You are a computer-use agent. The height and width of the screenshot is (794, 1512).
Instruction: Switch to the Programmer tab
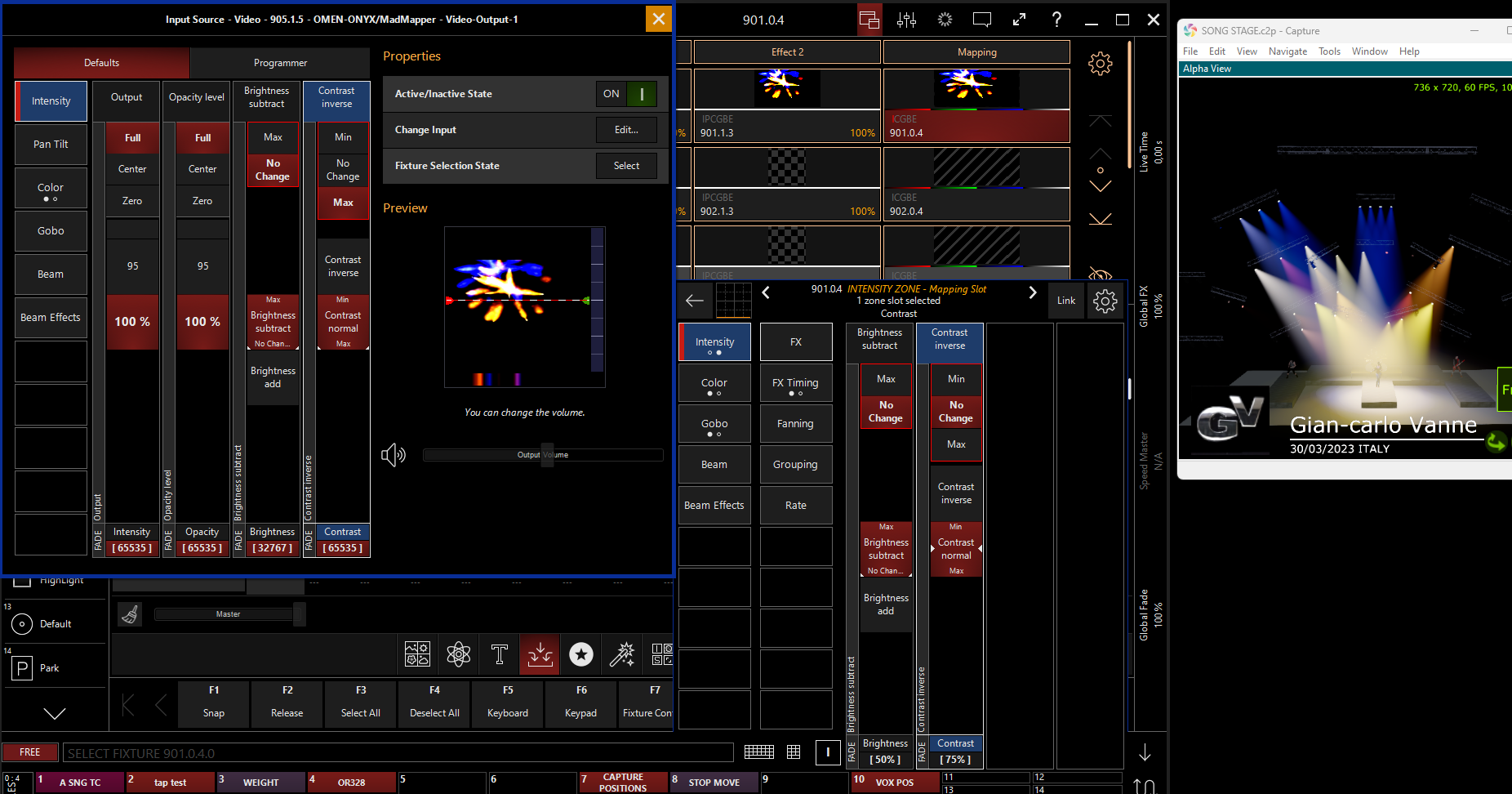click(x=280, y=63)
